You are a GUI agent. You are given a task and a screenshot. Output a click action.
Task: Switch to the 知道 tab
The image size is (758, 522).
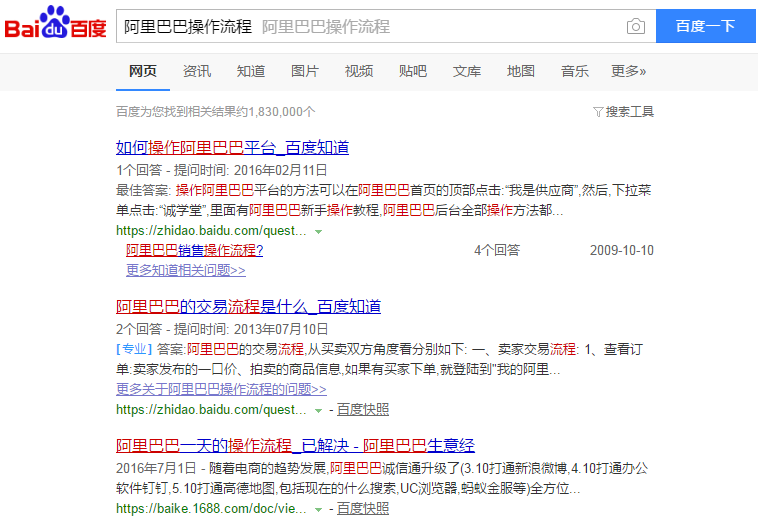pyautogui.click(x=251, y=71)
